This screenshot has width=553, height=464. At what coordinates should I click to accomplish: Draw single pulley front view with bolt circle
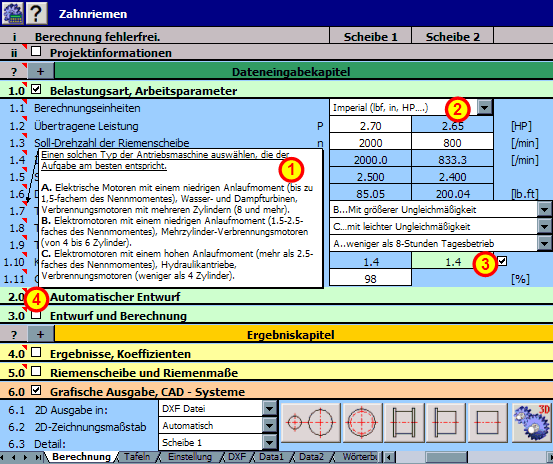pyautogui.click(x=362, y=423)
